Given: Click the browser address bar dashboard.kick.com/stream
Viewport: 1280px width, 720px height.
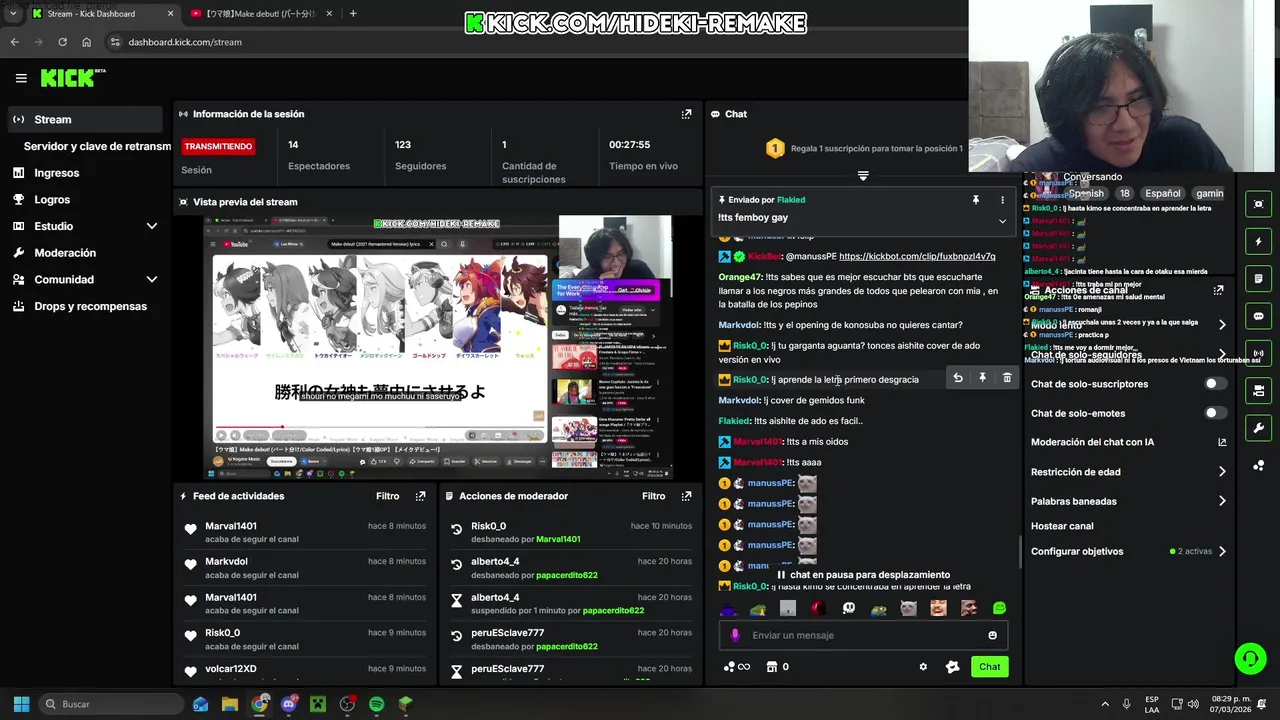Looking at the screenshot, I should tap(184, 42).
